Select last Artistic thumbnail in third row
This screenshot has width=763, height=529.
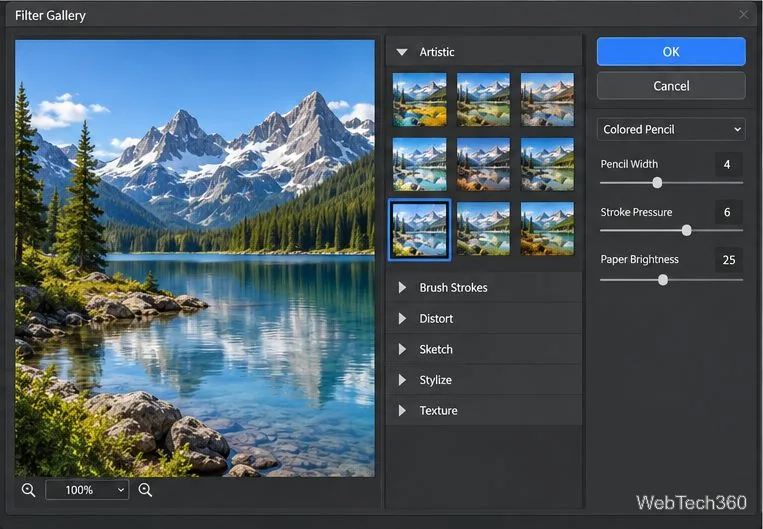[x=547, y=229]
